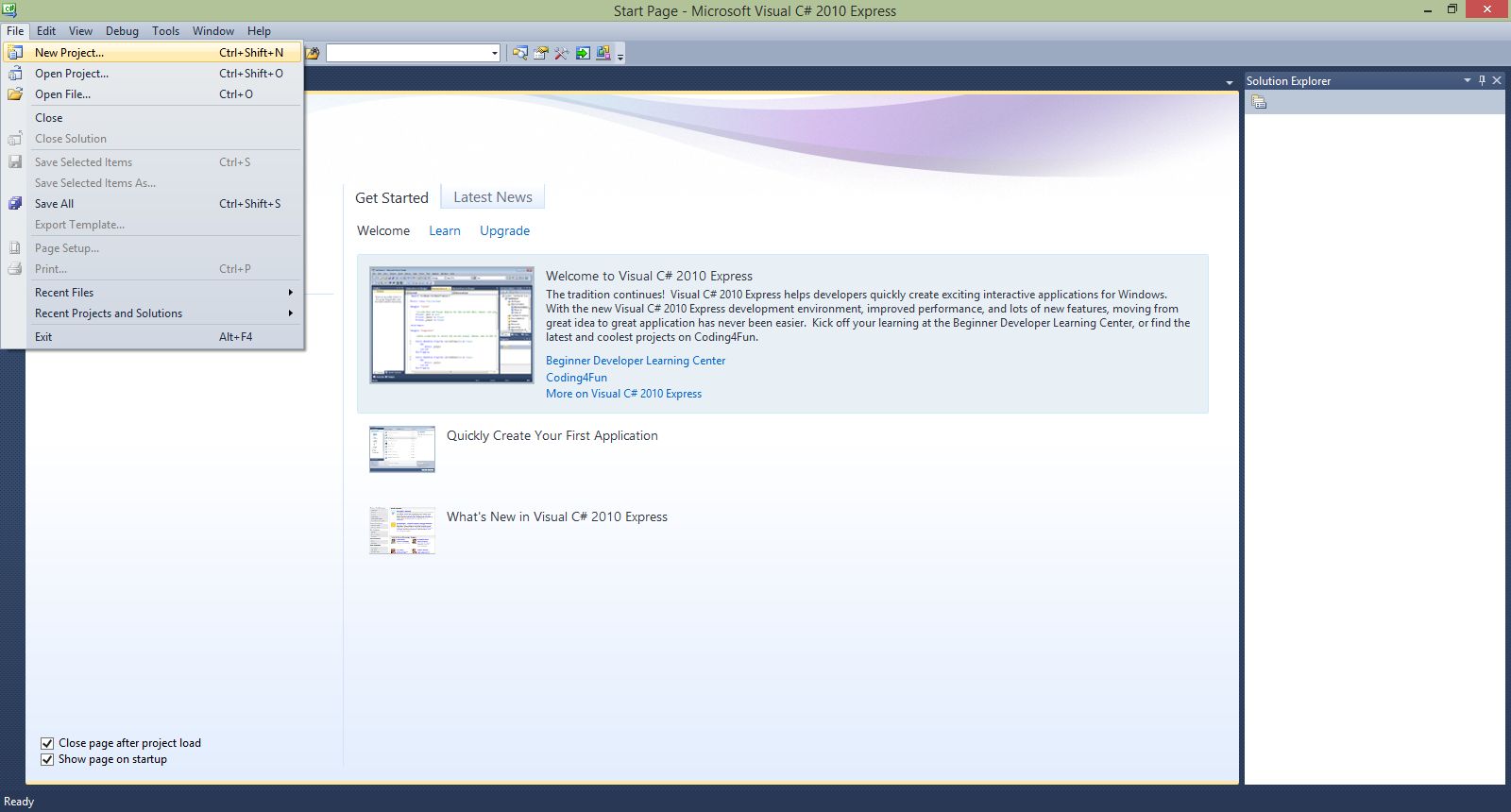Open the Coding4Fun link

pyautogui.click(x=576, y=378)
